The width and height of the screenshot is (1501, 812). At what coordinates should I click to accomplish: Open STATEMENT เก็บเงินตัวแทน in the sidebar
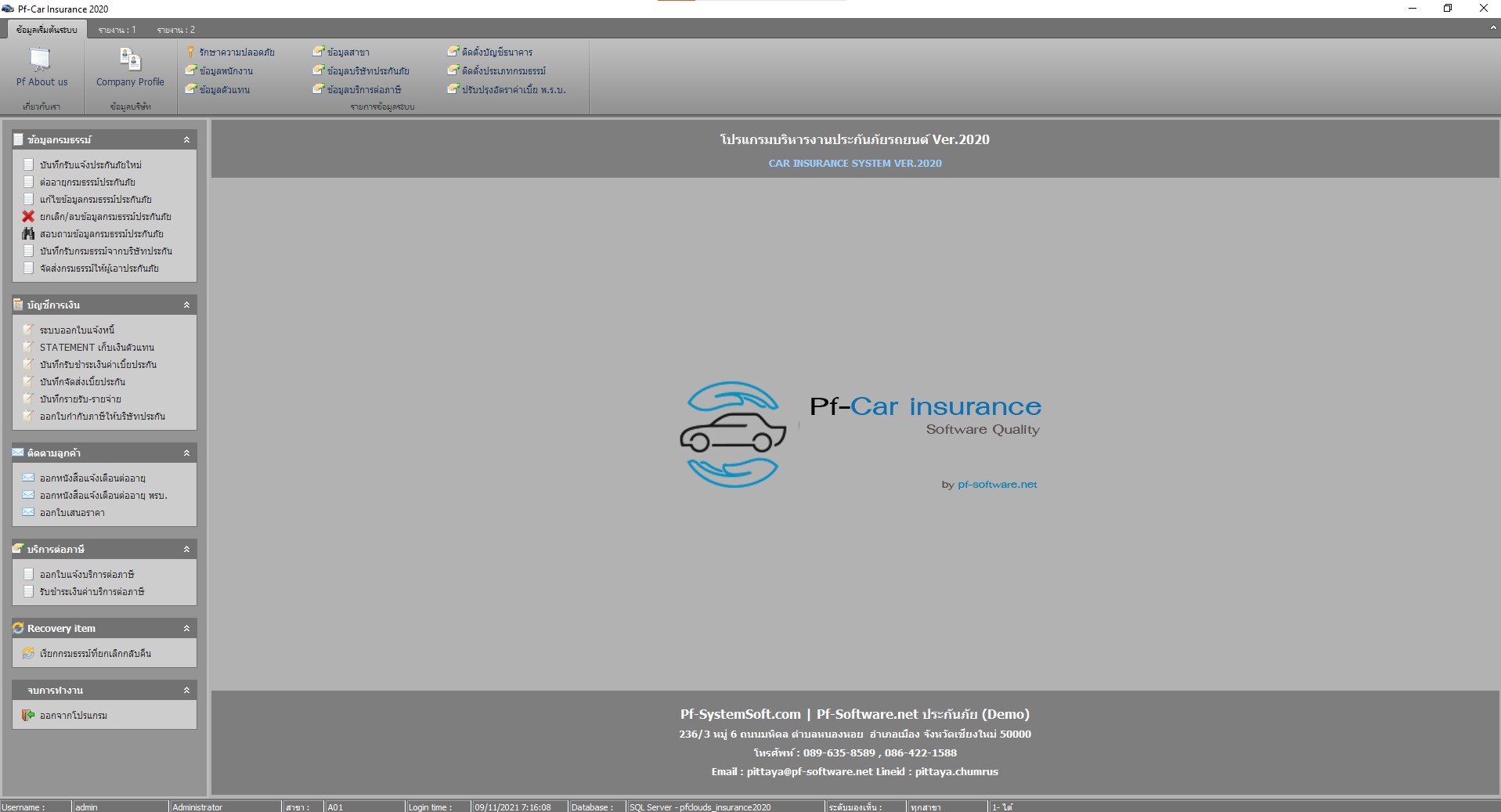[88, 347]
